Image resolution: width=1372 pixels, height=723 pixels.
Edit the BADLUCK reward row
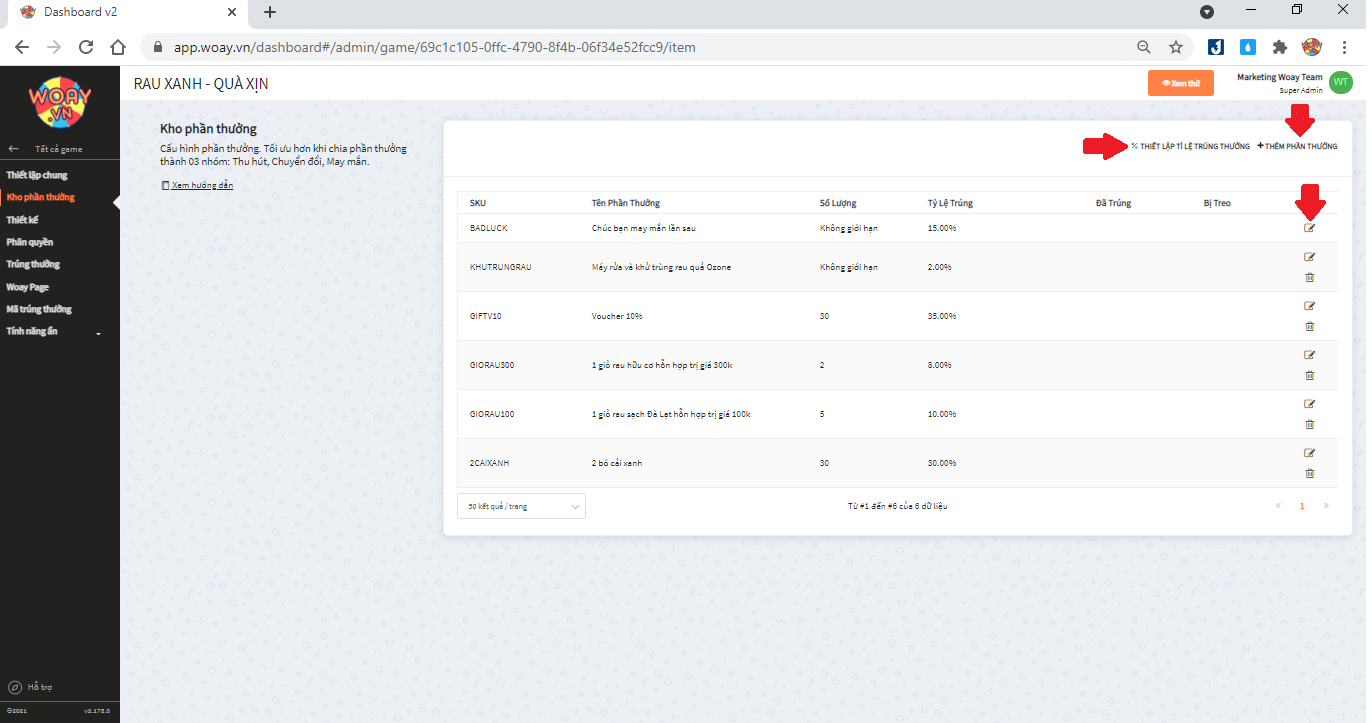[x=1309, y=228]
